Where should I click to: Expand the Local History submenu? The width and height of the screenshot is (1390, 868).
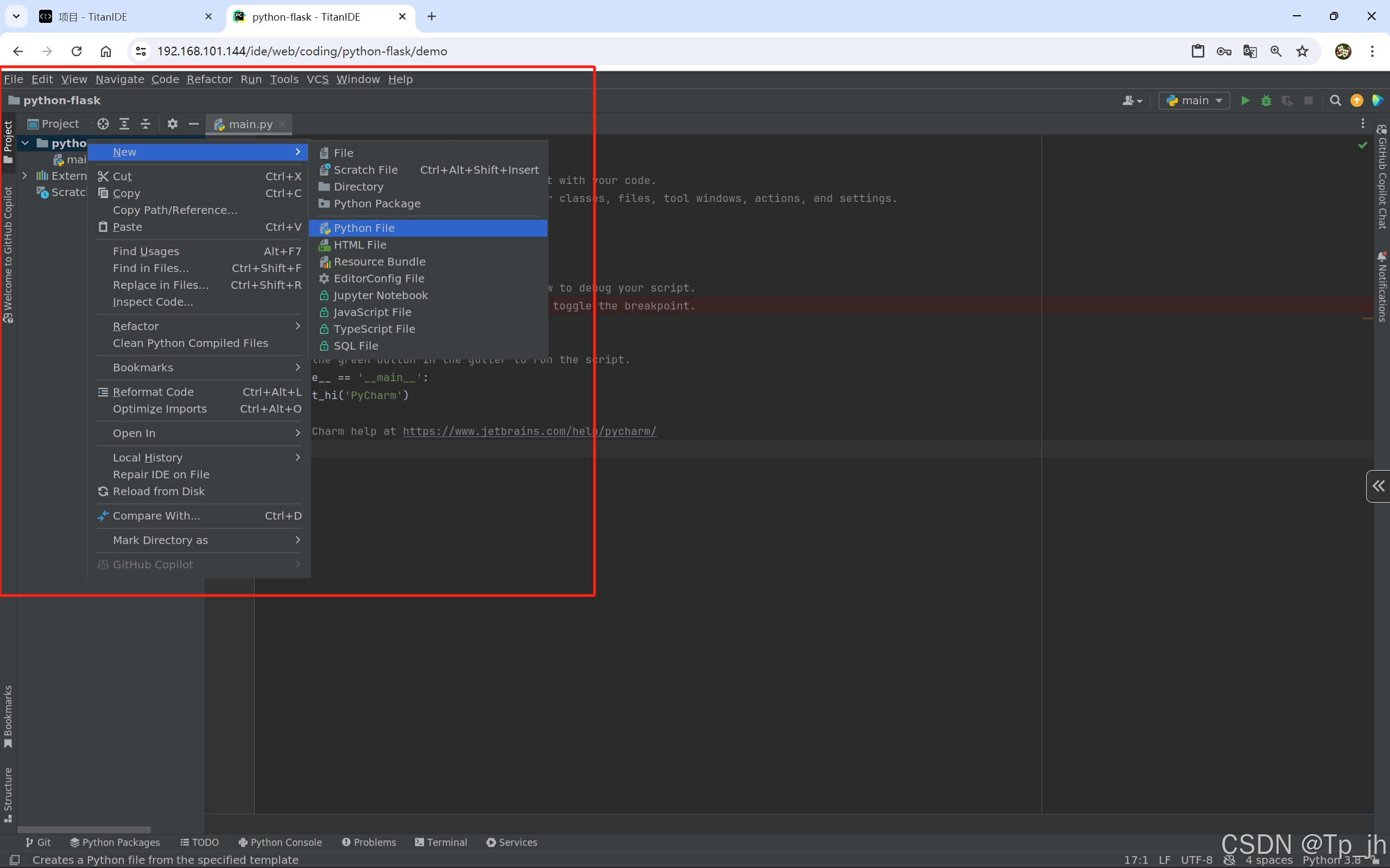pyautogui.click(x=199, y=458)
